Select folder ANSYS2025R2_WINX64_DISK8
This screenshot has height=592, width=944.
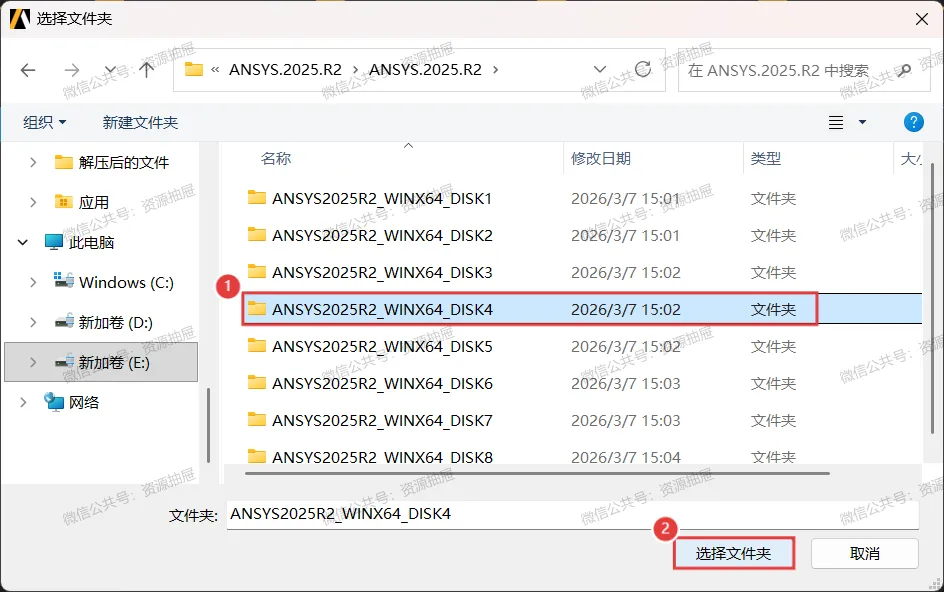[382, 457]
